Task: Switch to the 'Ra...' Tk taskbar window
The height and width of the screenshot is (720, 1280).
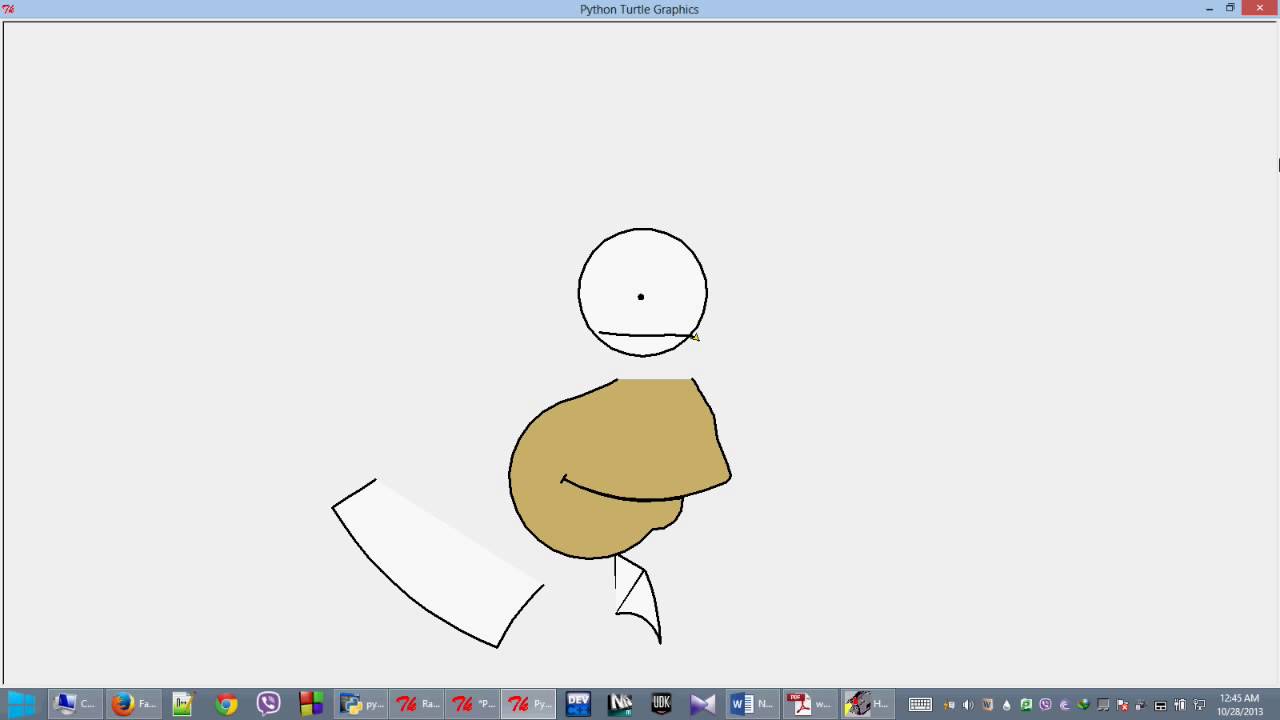Action: tap(418, 704)
